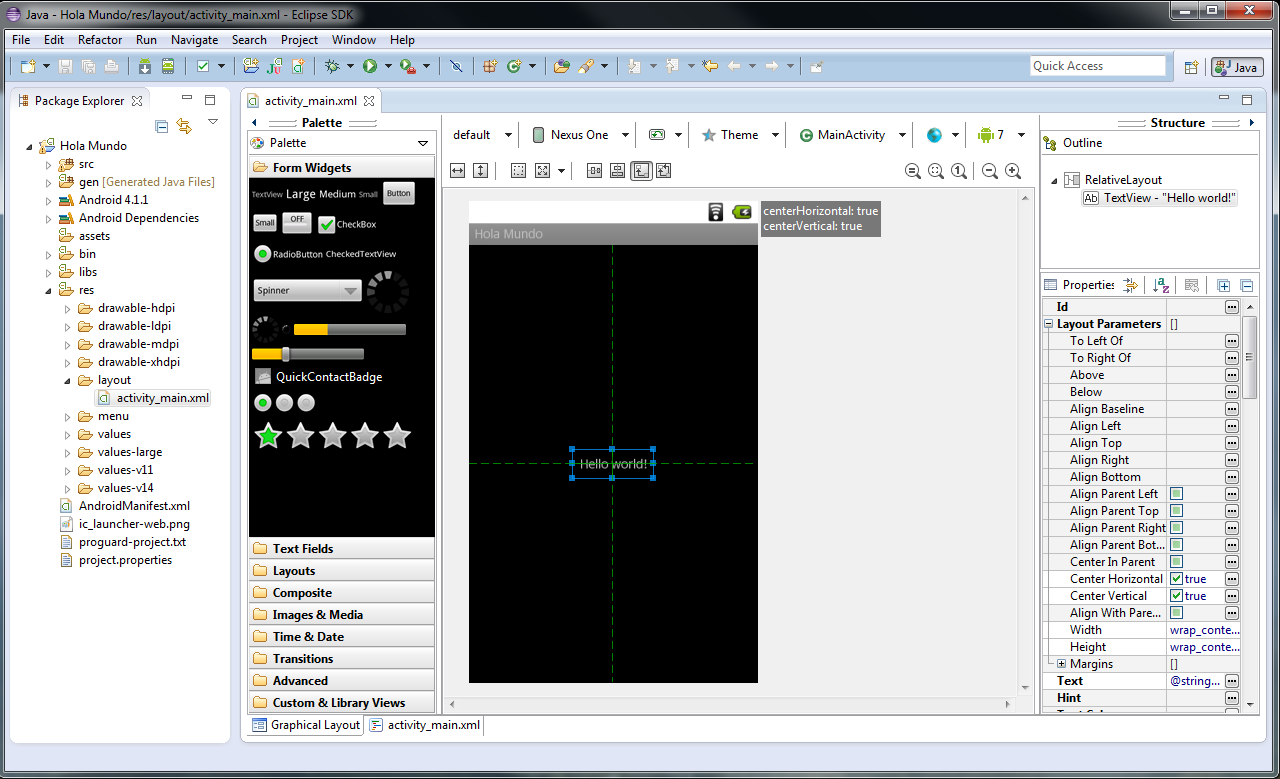
Task: Enable the Align Parent Left checkbox
Action: tap(1178, 493)
